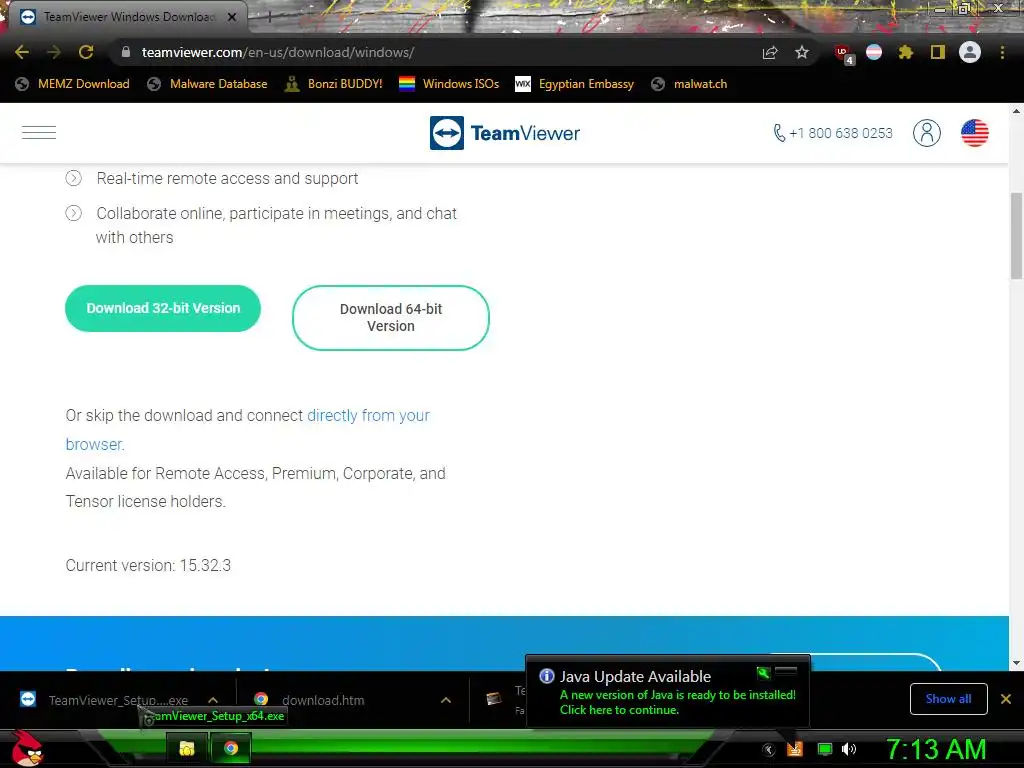The image size is (1024, 768).
Task: Expand TeamViewer_Setup download options chevron
Action: click(x=213, y=700)
